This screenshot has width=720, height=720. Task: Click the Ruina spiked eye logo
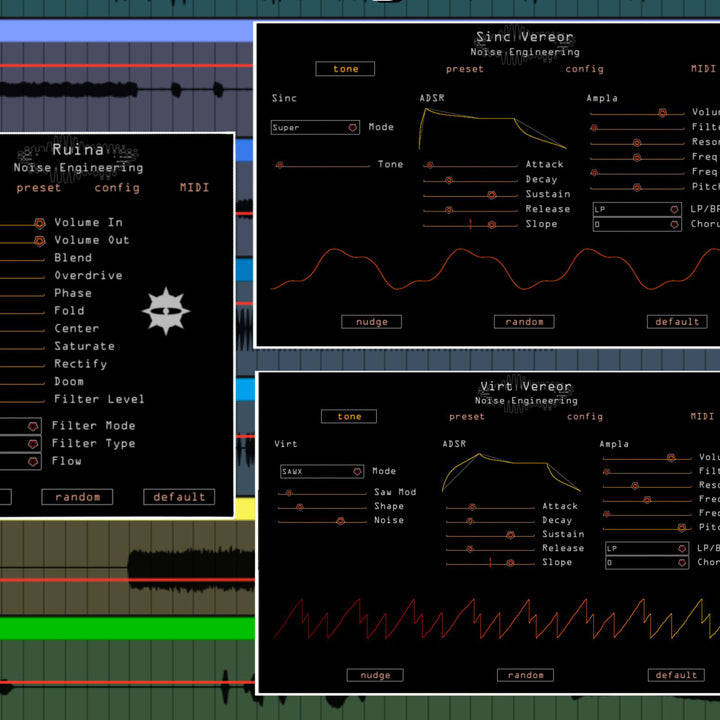pyautogui.click(x=166, y=311)
